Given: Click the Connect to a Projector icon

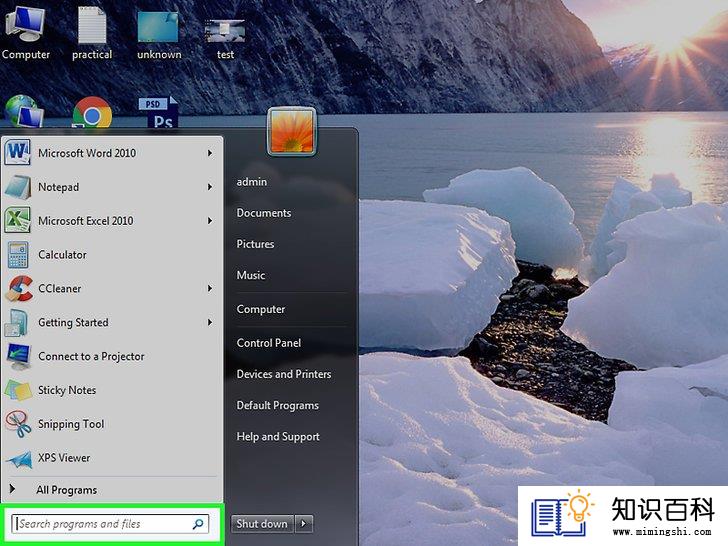Looking at the screenshot, I should pyautogui.click(x=19, y=357).
